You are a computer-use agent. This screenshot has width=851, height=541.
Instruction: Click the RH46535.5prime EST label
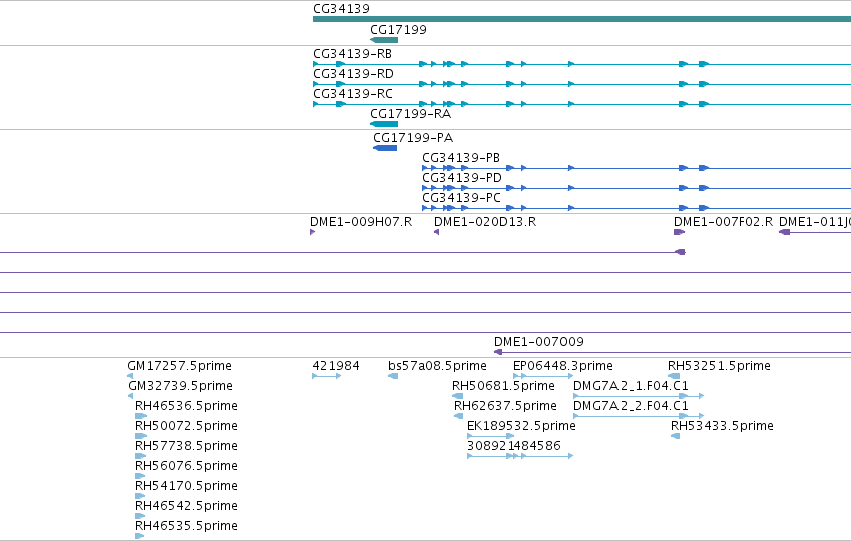186,526
